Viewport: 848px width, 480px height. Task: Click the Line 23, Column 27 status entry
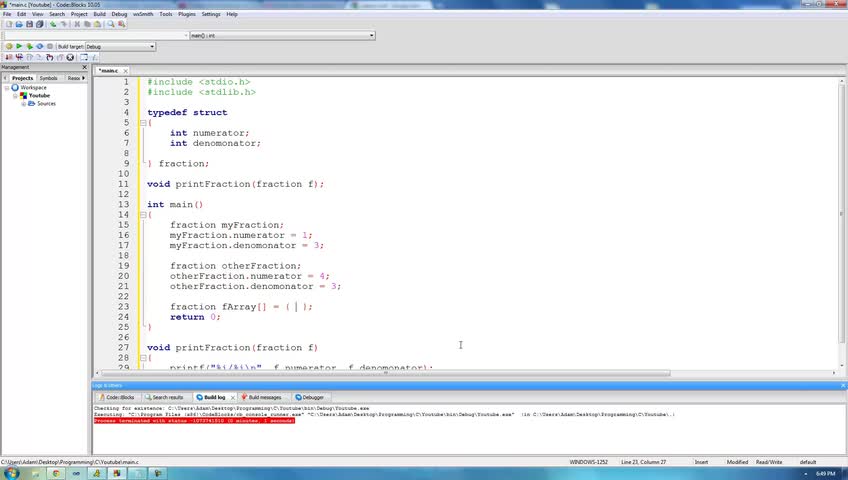click(644, 462)
